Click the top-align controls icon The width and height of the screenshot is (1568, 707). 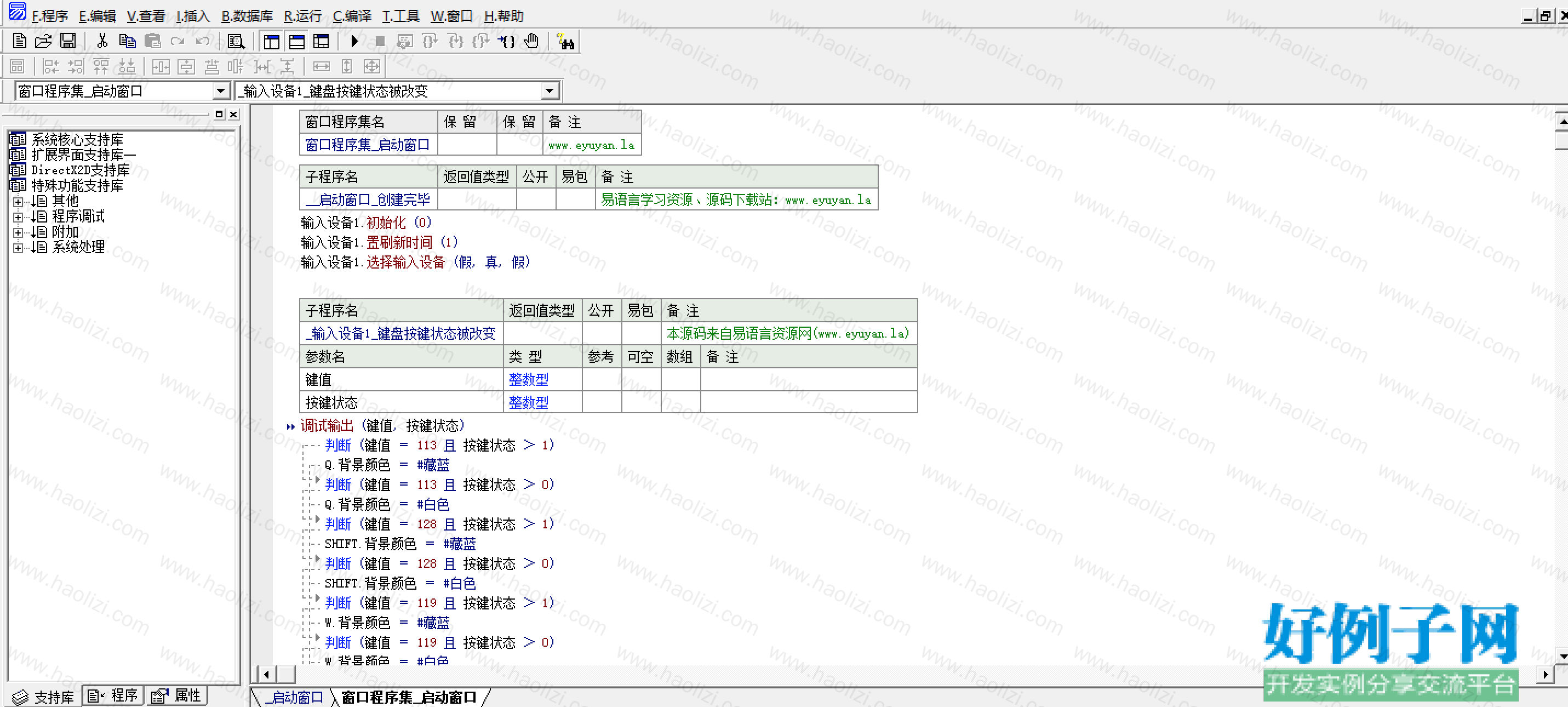pyautogui.click(x=102, y=66)
